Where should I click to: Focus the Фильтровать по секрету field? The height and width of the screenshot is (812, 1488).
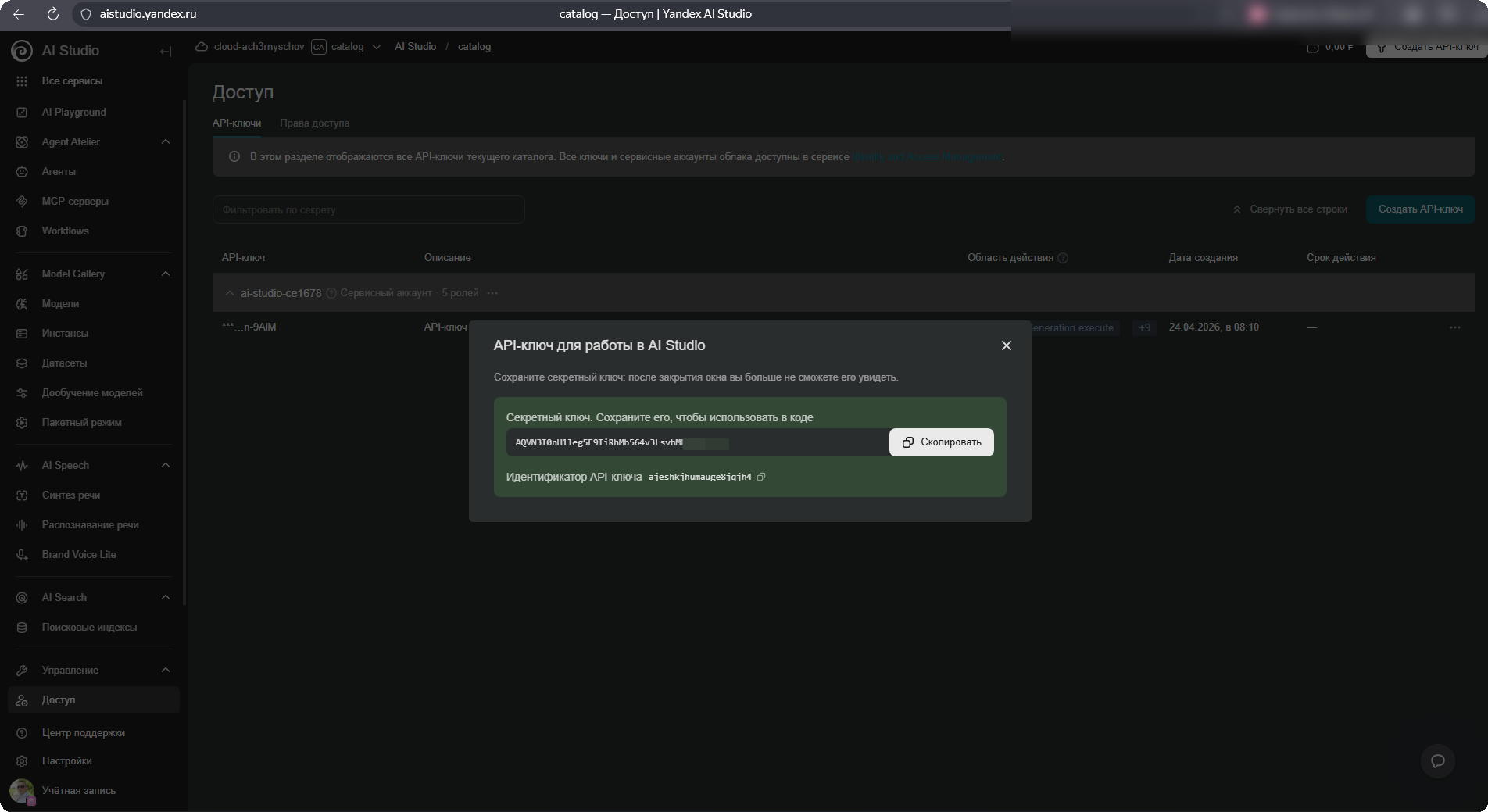coord(368,209)
